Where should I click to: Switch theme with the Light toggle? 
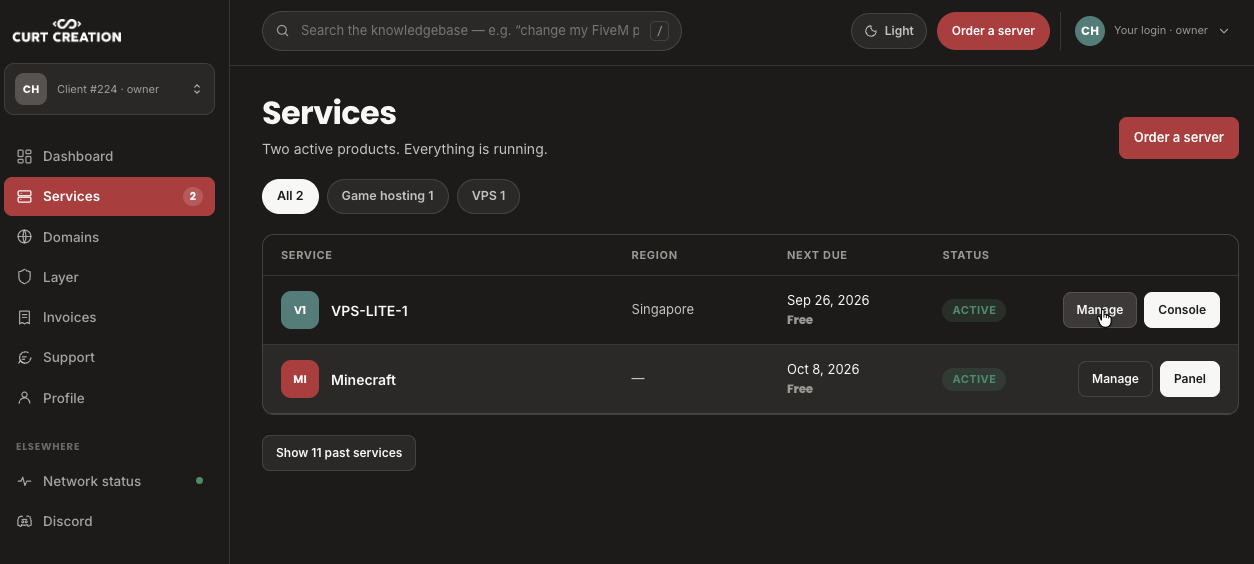pyautogui.click(x=889, y=31)
